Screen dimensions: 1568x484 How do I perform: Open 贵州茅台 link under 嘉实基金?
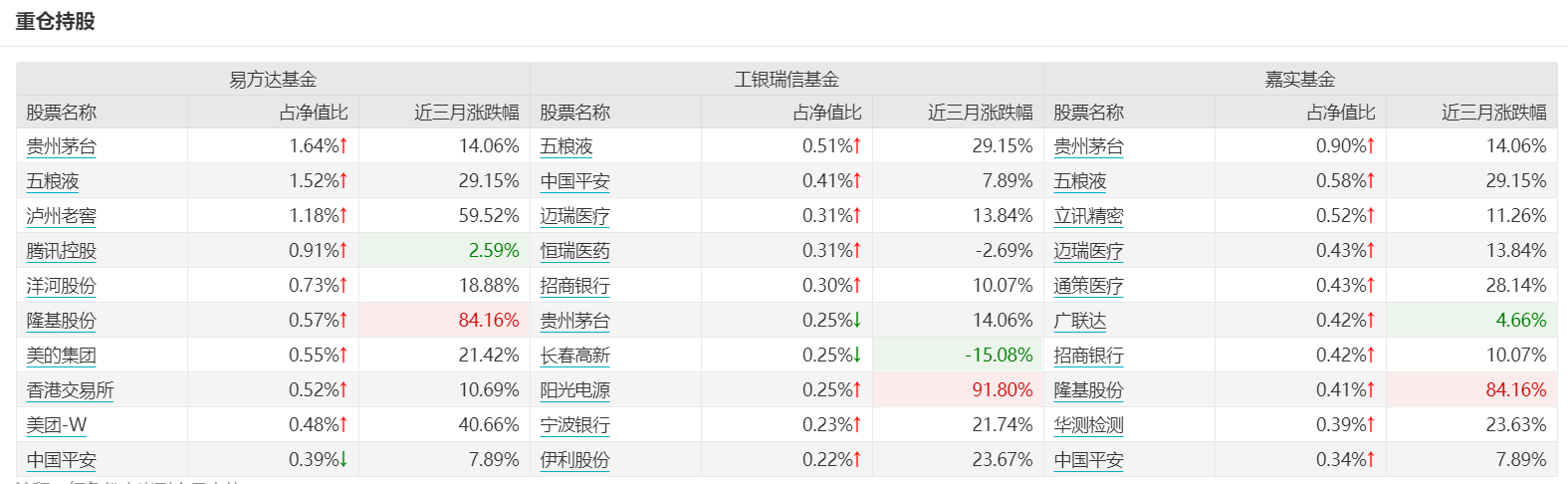click(x=1088, y=146)
